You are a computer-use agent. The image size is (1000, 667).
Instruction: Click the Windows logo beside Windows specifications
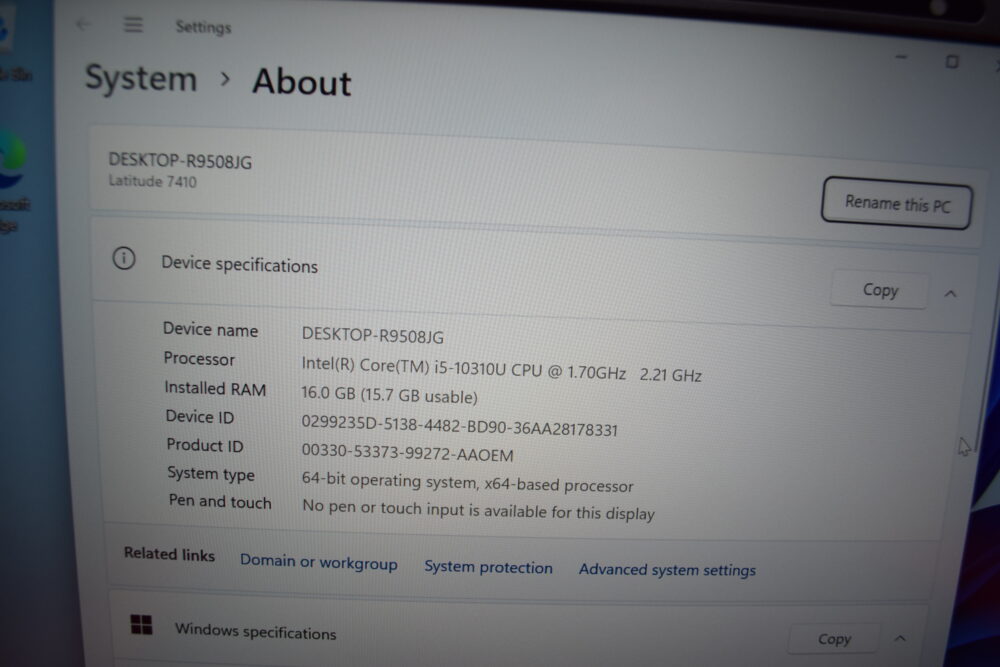pos(141,624)
